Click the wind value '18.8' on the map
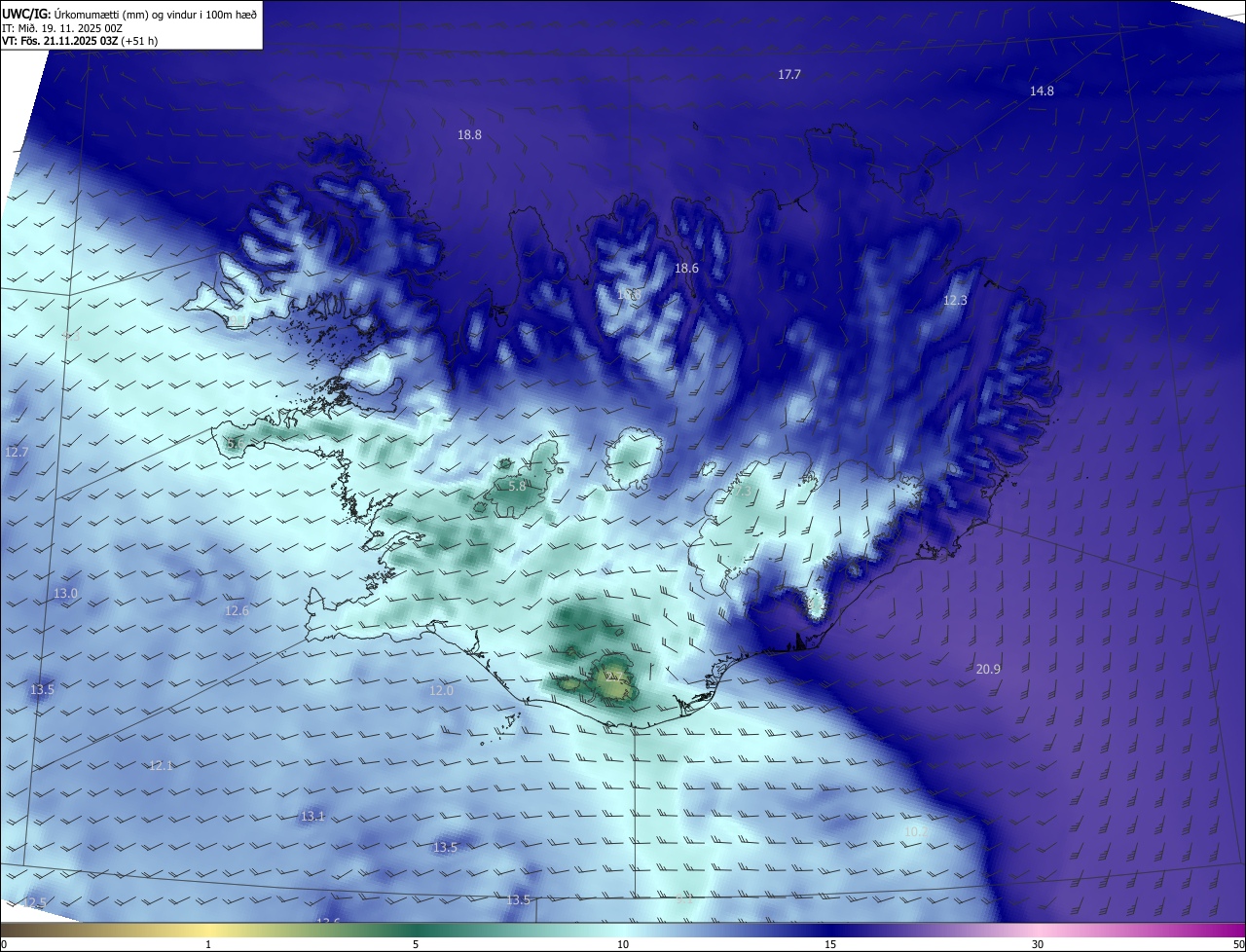The height and width of the screenshot is (952, 1246). click(x=469, y=135)
